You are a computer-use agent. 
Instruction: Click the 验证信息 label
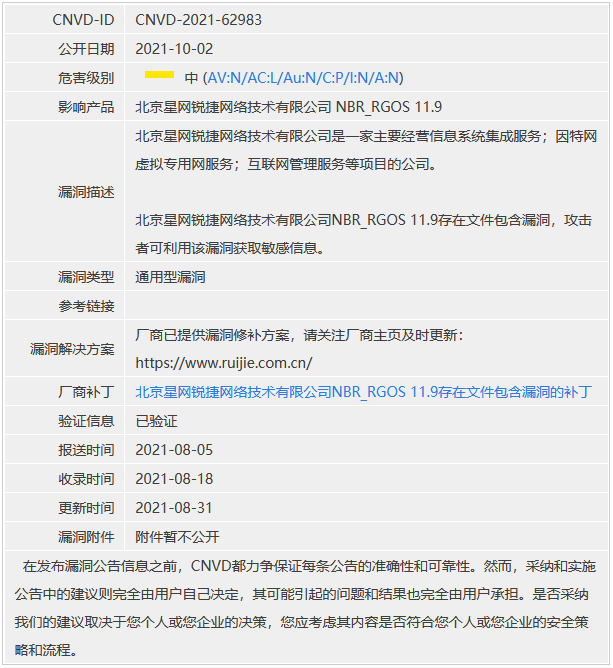pyautogui.click(x=86, y=421)
